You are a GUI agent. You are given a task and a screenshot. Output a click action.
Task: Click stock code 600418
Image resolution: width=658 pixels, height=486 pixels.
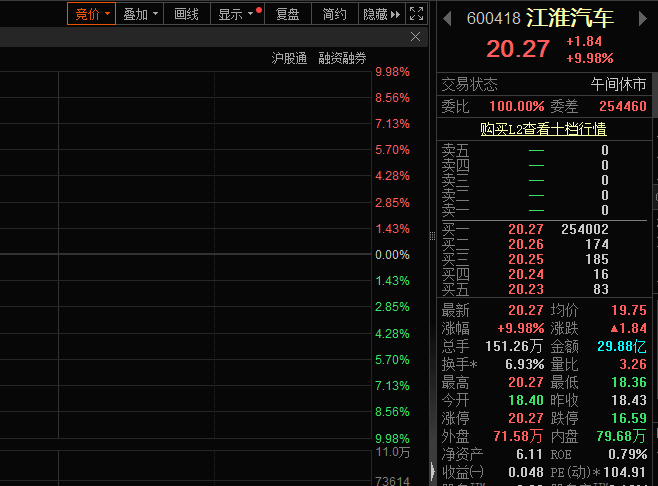(494, 18)
